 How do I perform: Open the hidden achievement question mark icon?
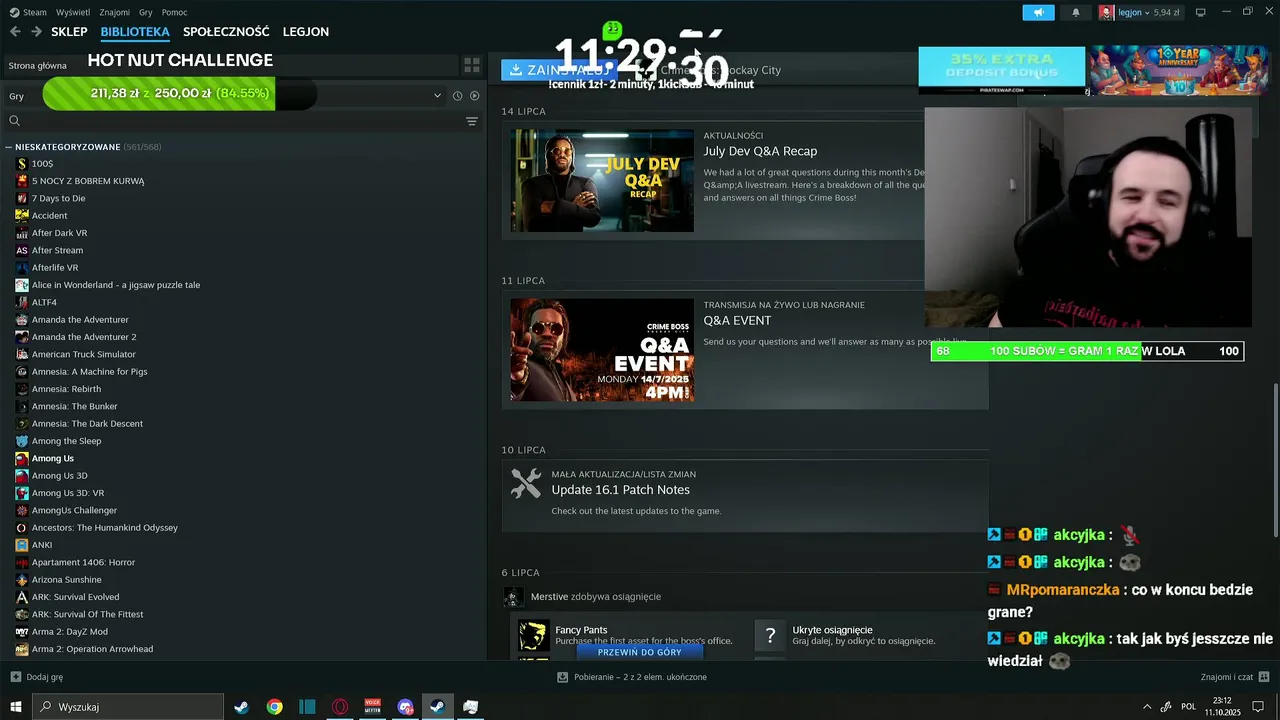coord(770,635)
